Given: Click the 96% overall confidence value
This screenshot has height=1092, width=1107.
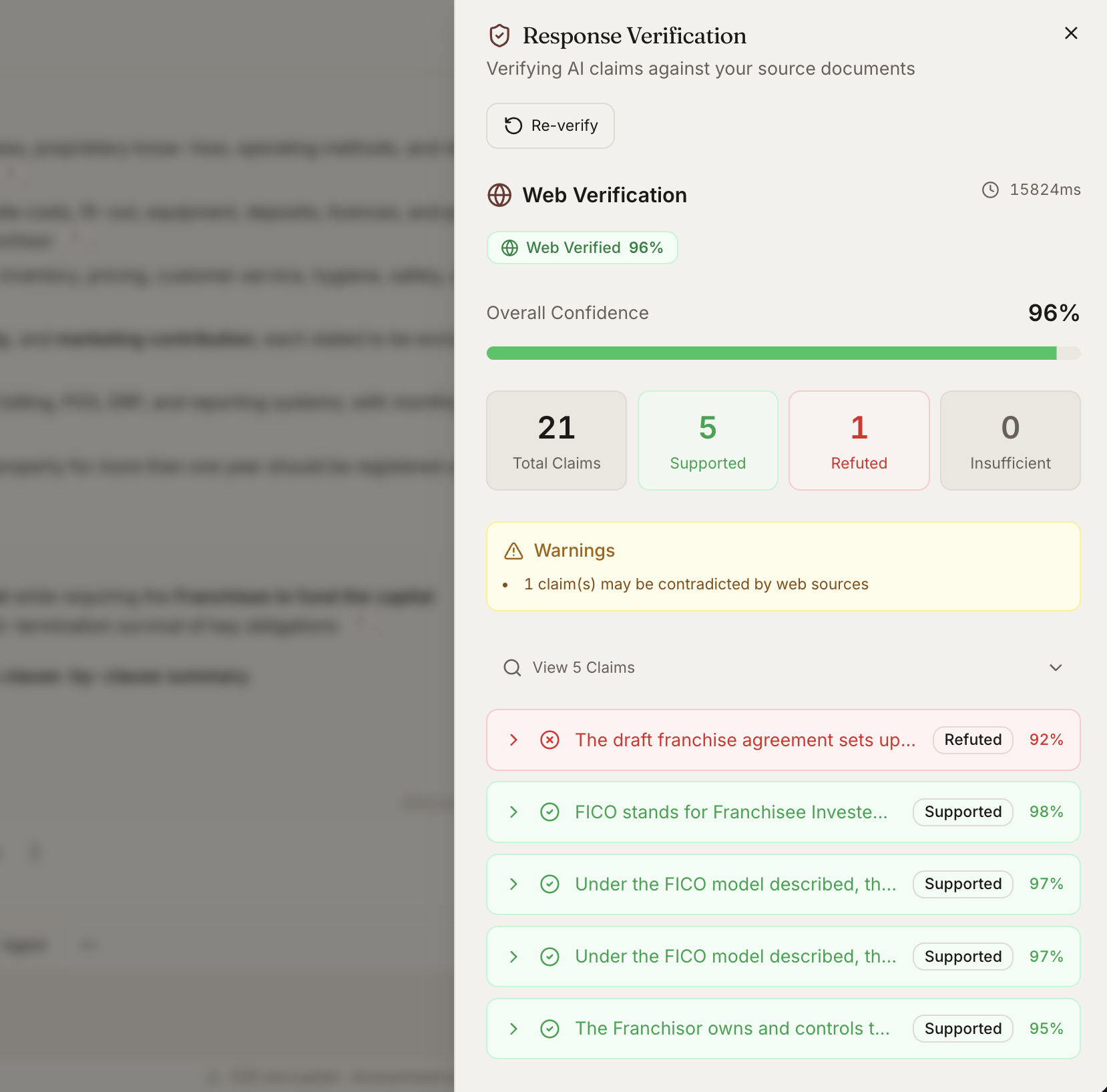Looking at the screenshot, I should 1054,313.
